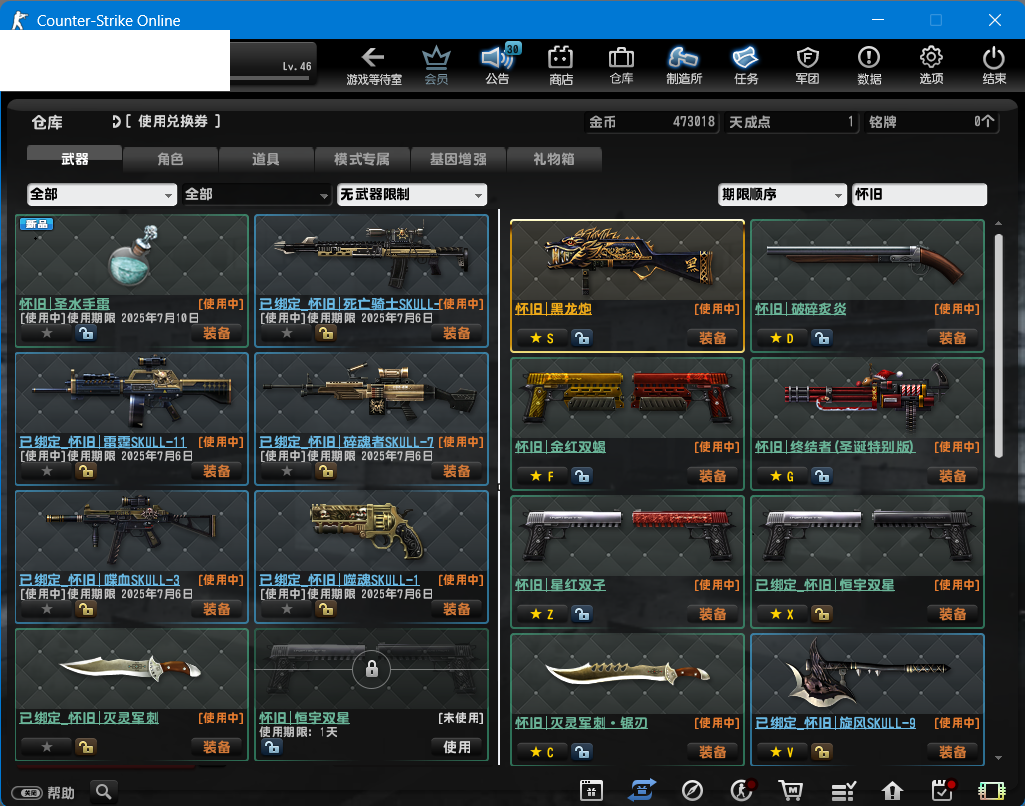
Task: Click the right inventory scrollbar thumb
Action: 998,346
